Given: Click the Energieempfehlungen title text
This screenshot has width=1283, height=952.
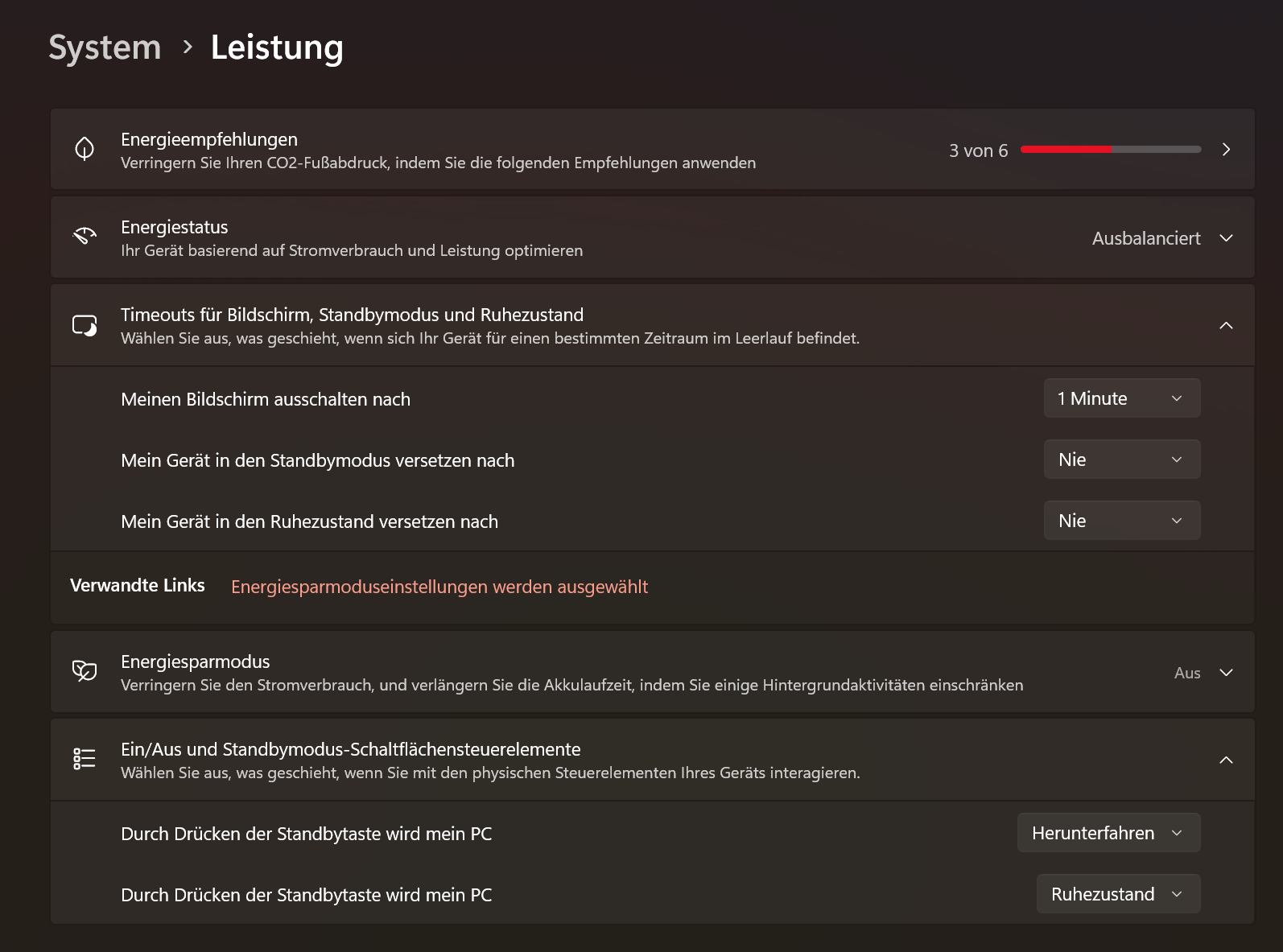Looking at the screenshot, I should click(x=209, y=139).
